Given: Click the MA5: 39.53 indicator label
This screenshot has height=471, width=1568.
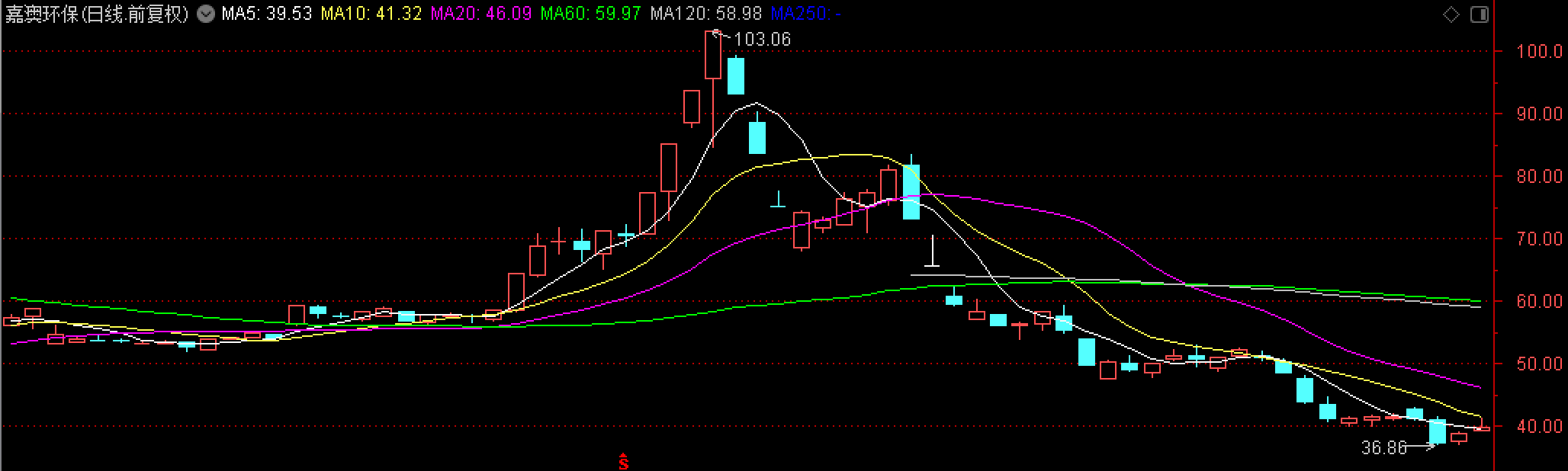Looking at the screenshot, I should (x=267, y=14).
